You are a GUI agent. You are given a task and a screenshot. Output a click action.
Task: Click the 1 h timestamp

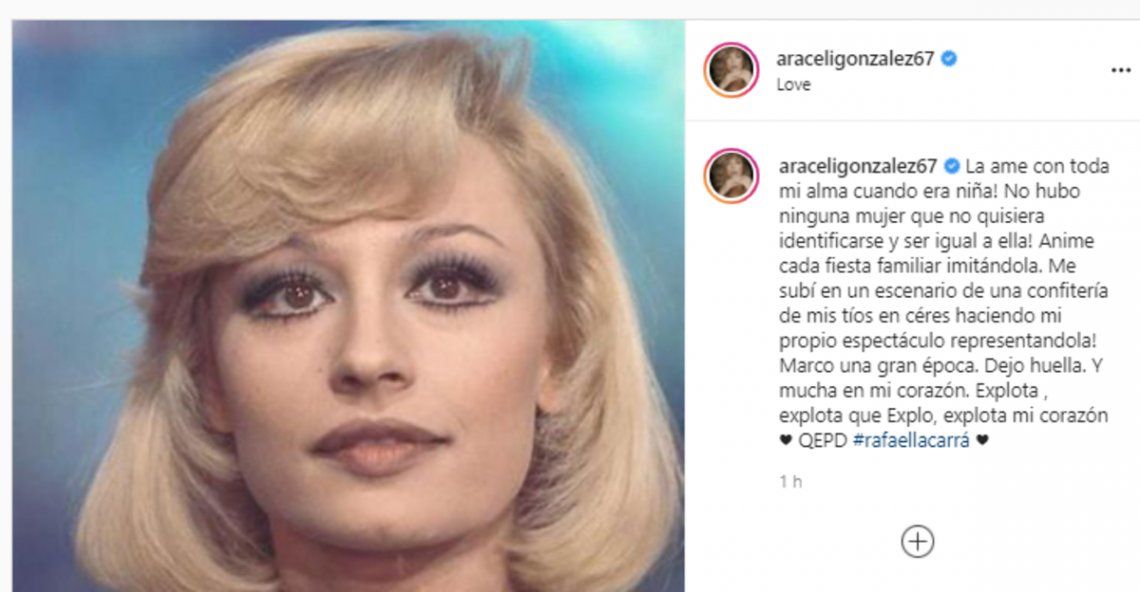click(790, 481)
